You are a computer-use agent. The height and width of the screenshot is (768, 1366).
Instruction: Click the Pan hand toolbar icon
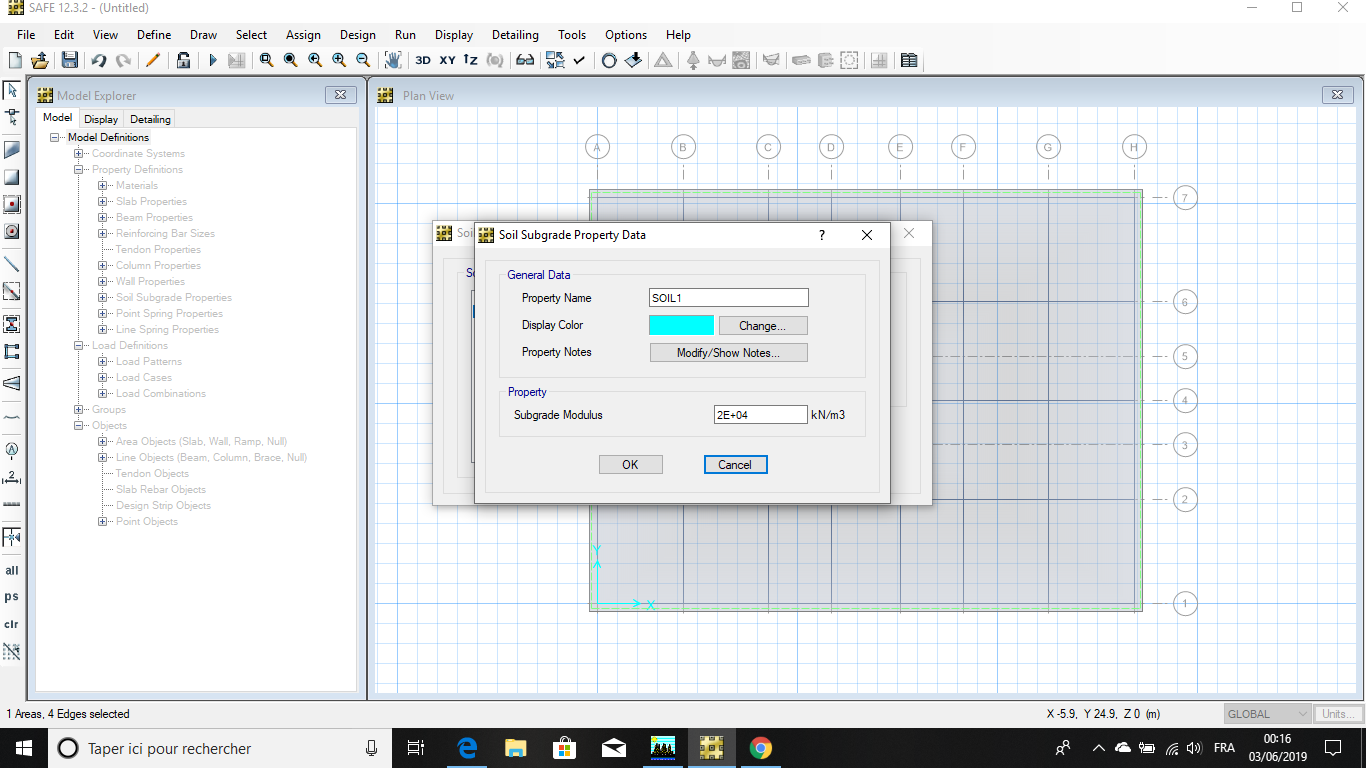(393, 60)
